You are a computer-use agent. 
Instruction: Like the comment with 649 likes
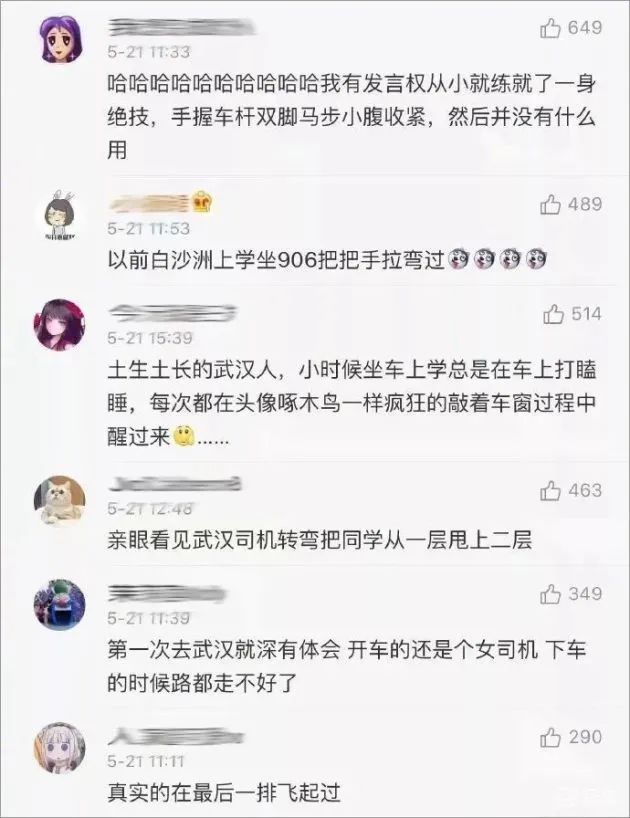(x=550, y=28)
